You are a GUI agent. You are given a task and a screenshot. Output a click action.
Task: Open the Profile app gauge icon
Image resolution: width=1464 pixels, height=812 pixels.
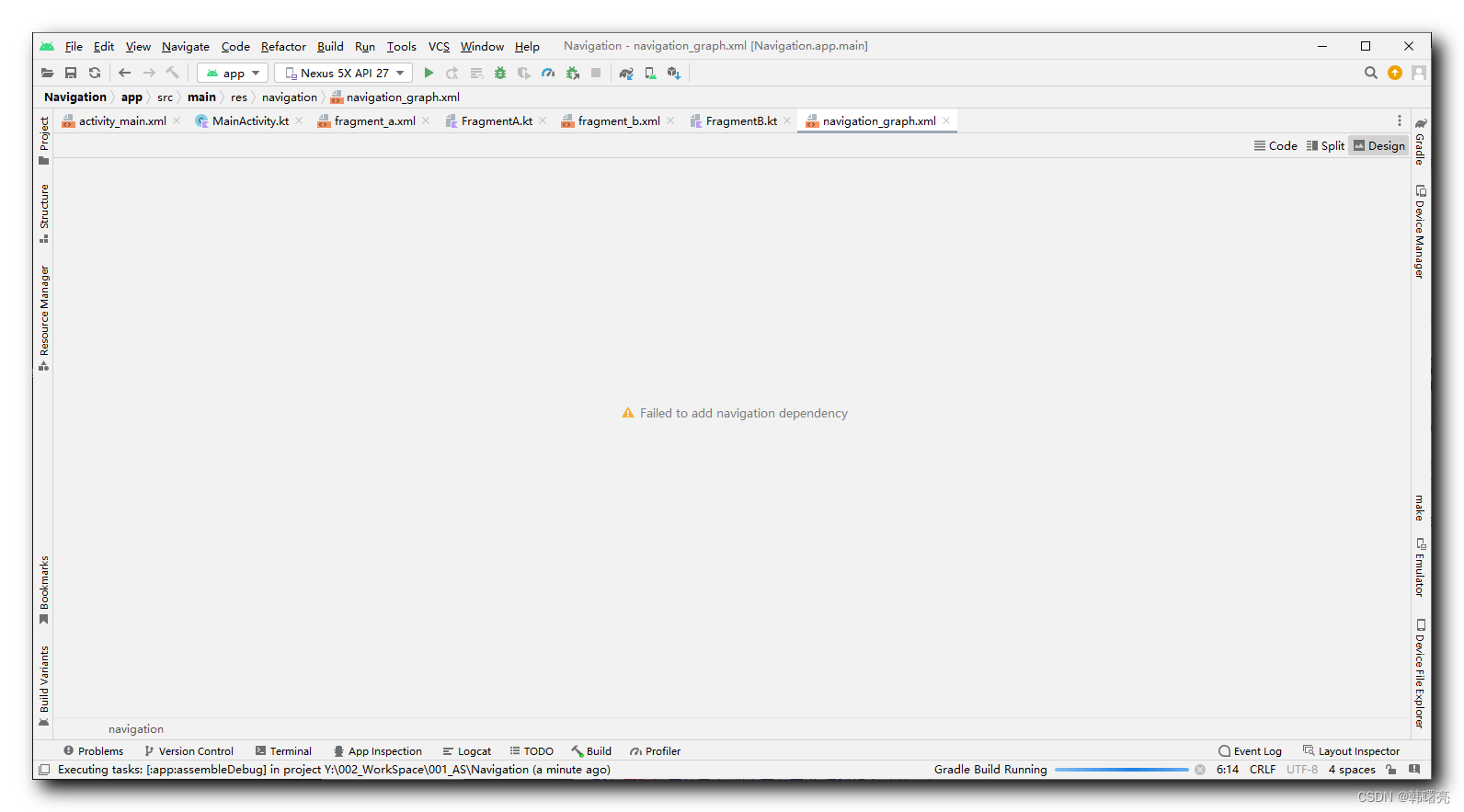(x=548, y=73)
